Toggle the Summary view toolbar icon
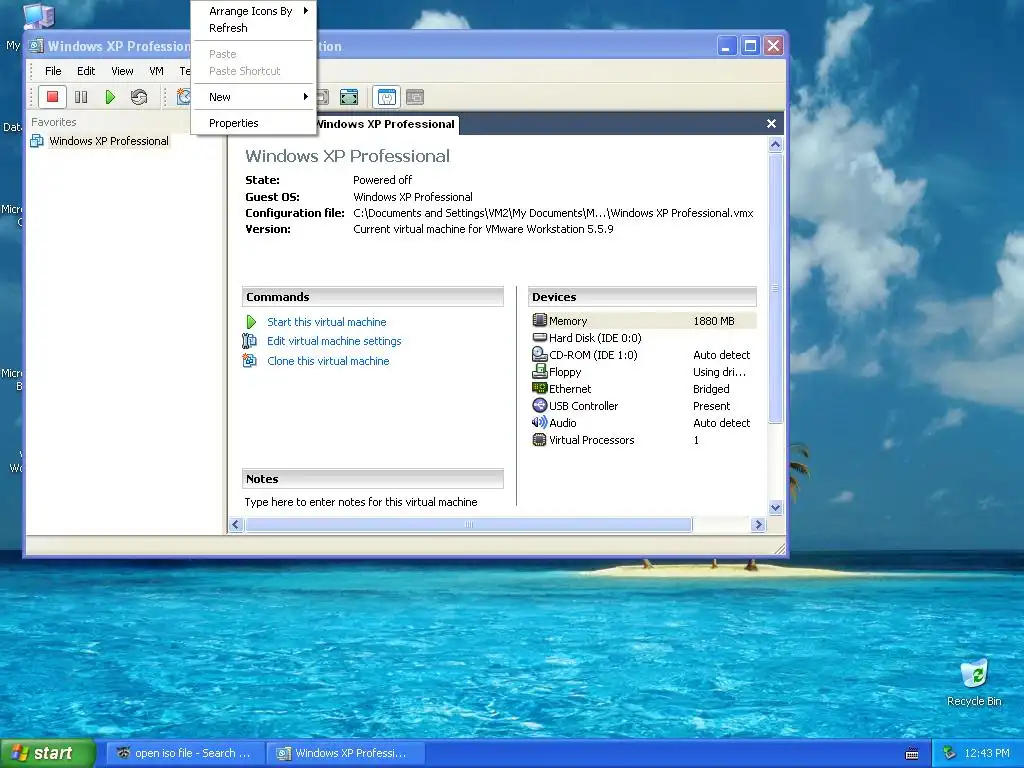 387,97
